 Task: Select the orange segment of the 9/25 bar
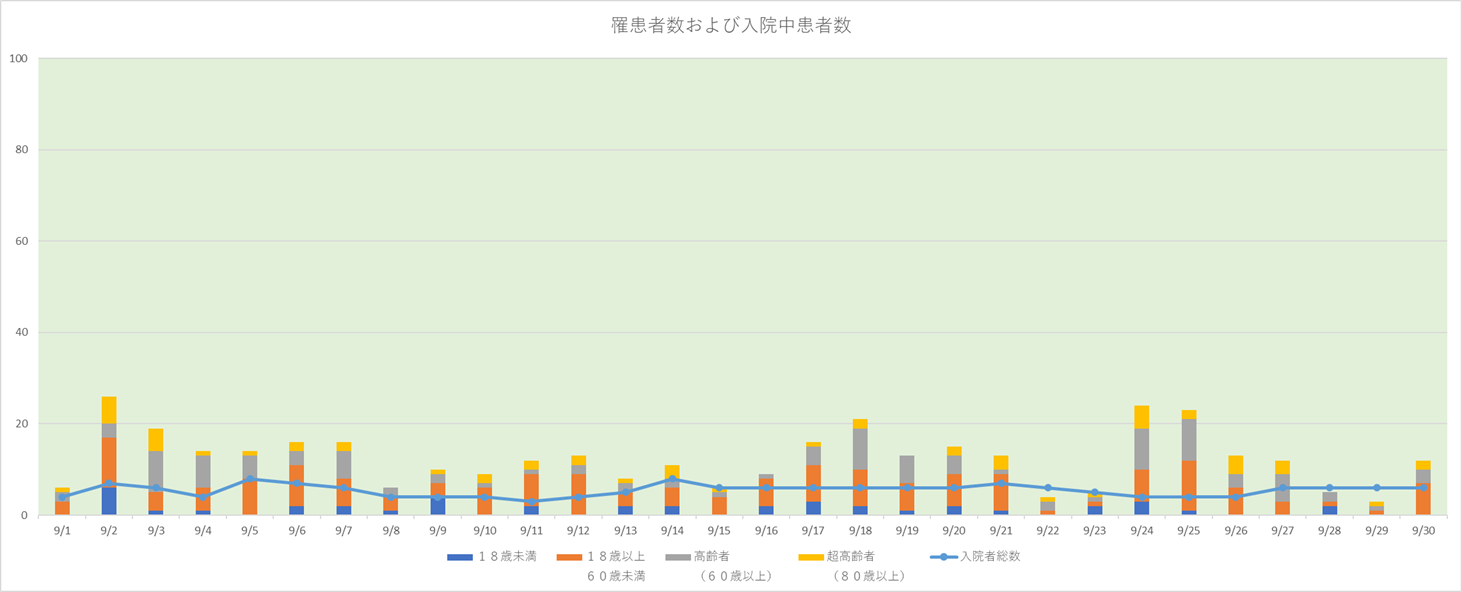tap(1188, 485)
